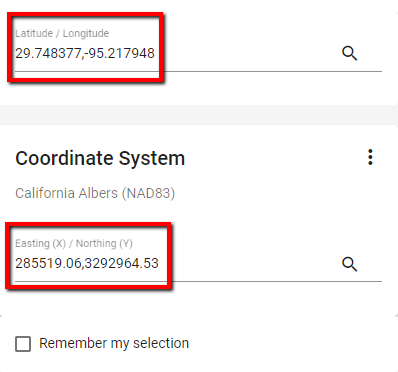
Task: Click the magnifier beside 285519.06,3292964.53
Action: 349,264
